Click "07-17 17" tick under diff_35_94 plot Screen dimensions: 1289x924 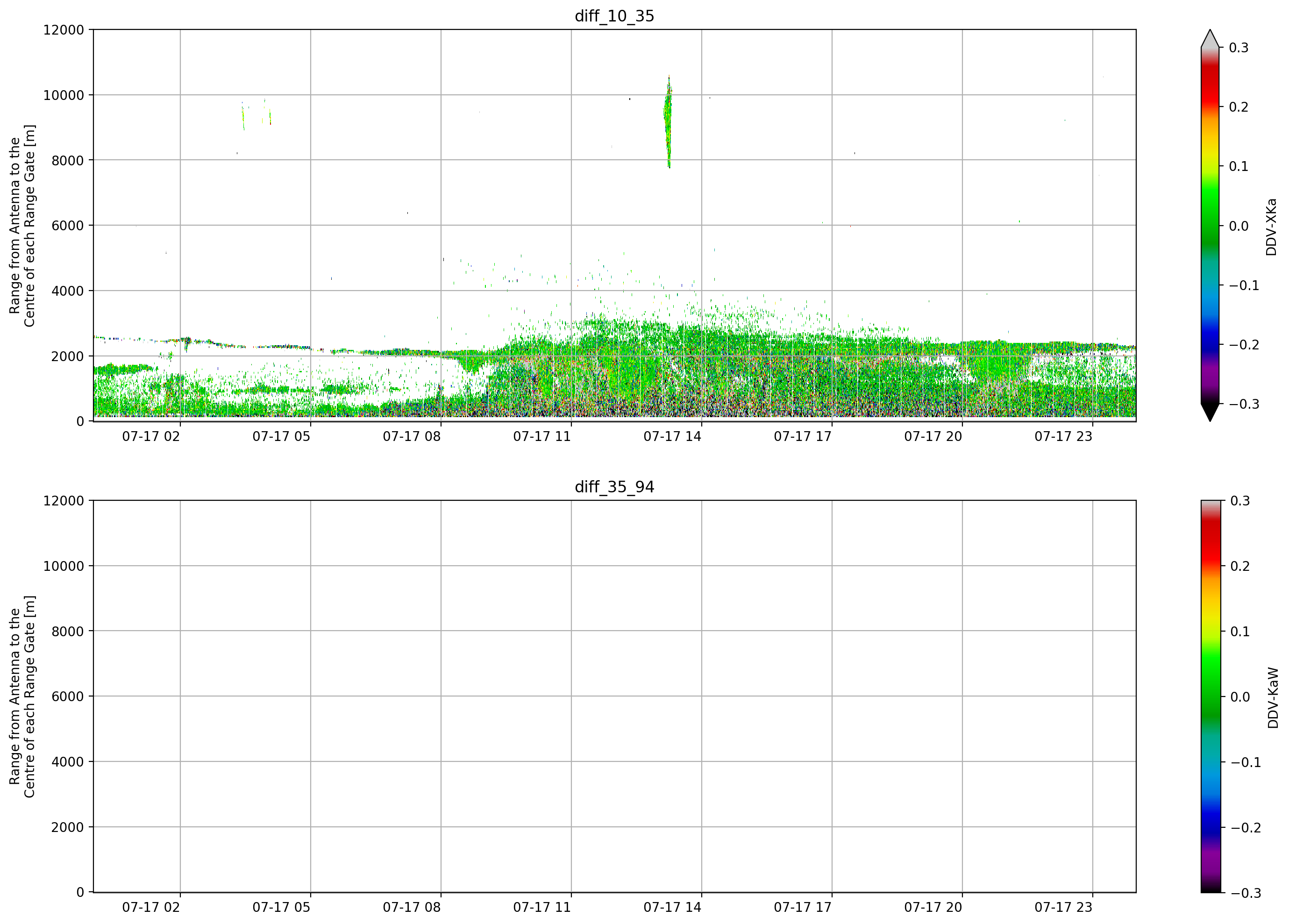click(803, 908)
